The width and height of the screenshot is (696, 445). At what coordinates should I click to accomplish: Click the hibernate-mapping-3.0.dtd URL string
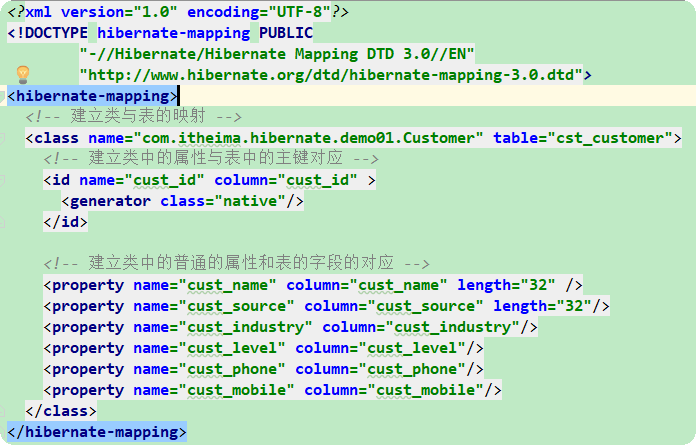pos(331,75)
